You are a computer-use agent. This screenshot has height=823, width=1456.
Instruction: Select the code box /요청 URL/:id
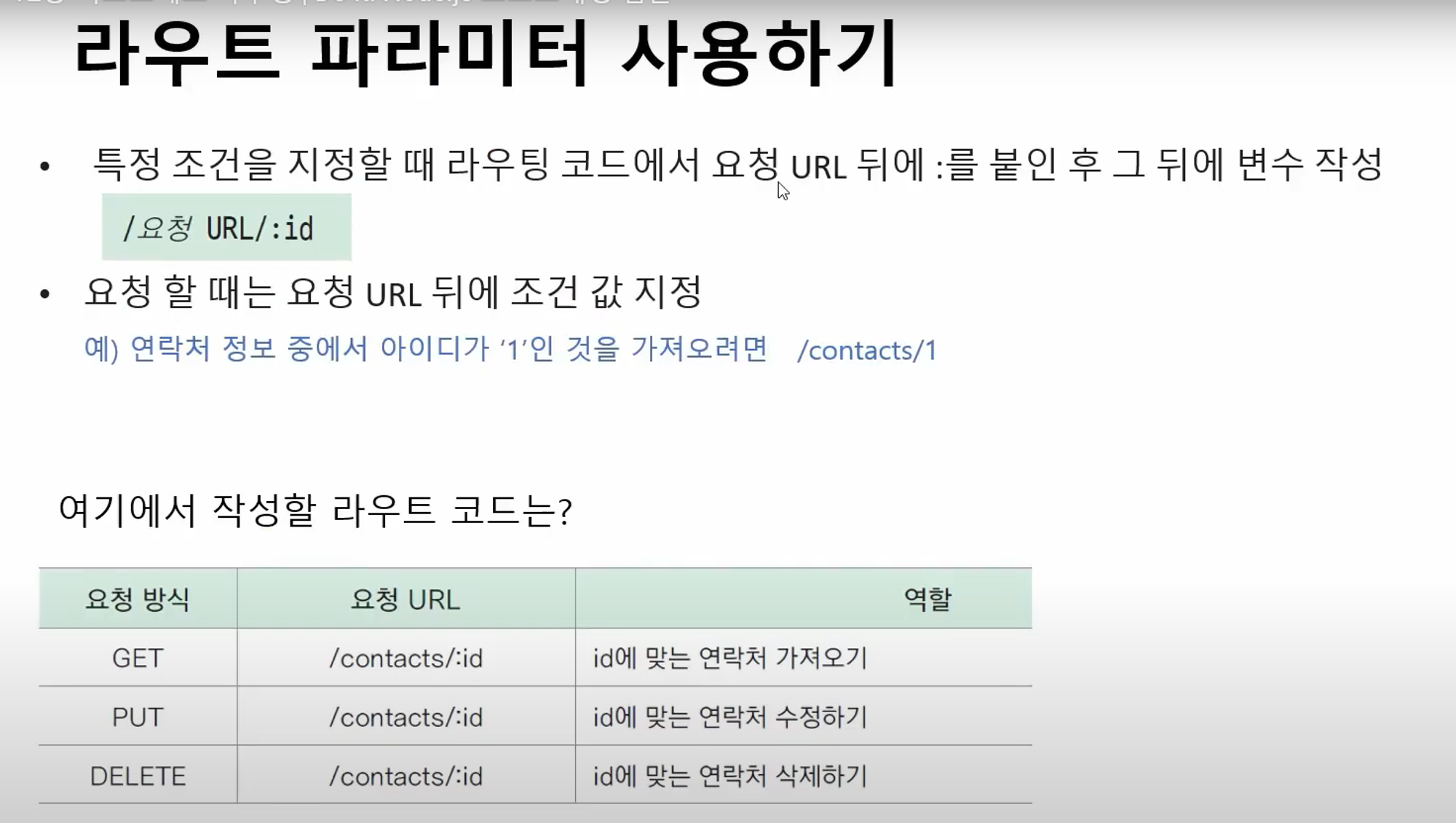(x=226, y=227)
